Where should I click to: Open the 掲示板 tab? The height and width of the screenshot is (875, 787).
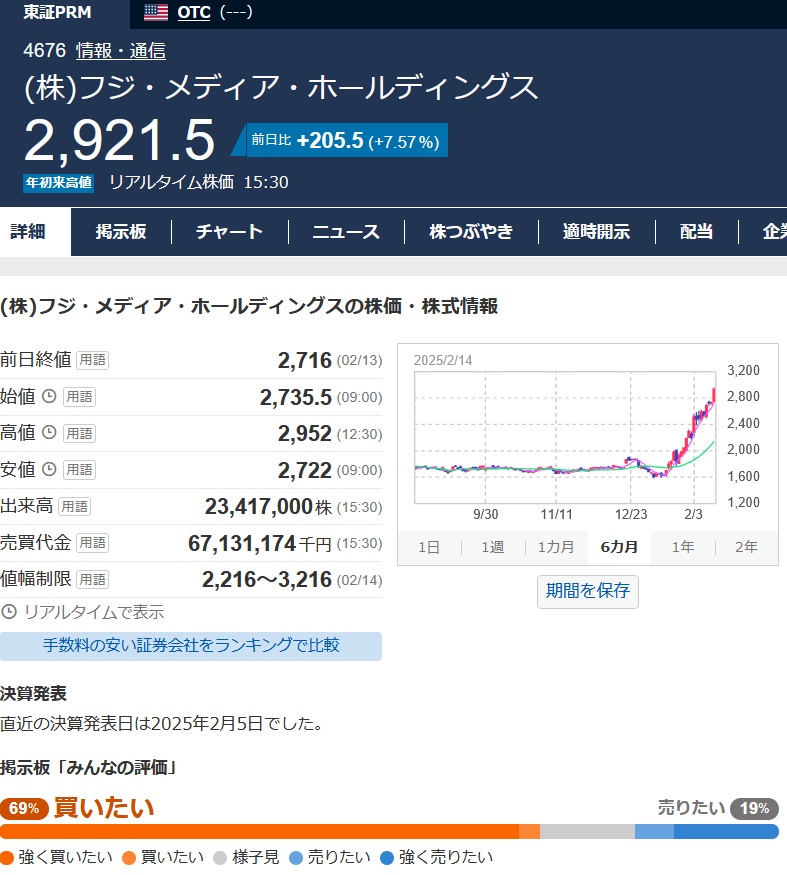point(121,232)
